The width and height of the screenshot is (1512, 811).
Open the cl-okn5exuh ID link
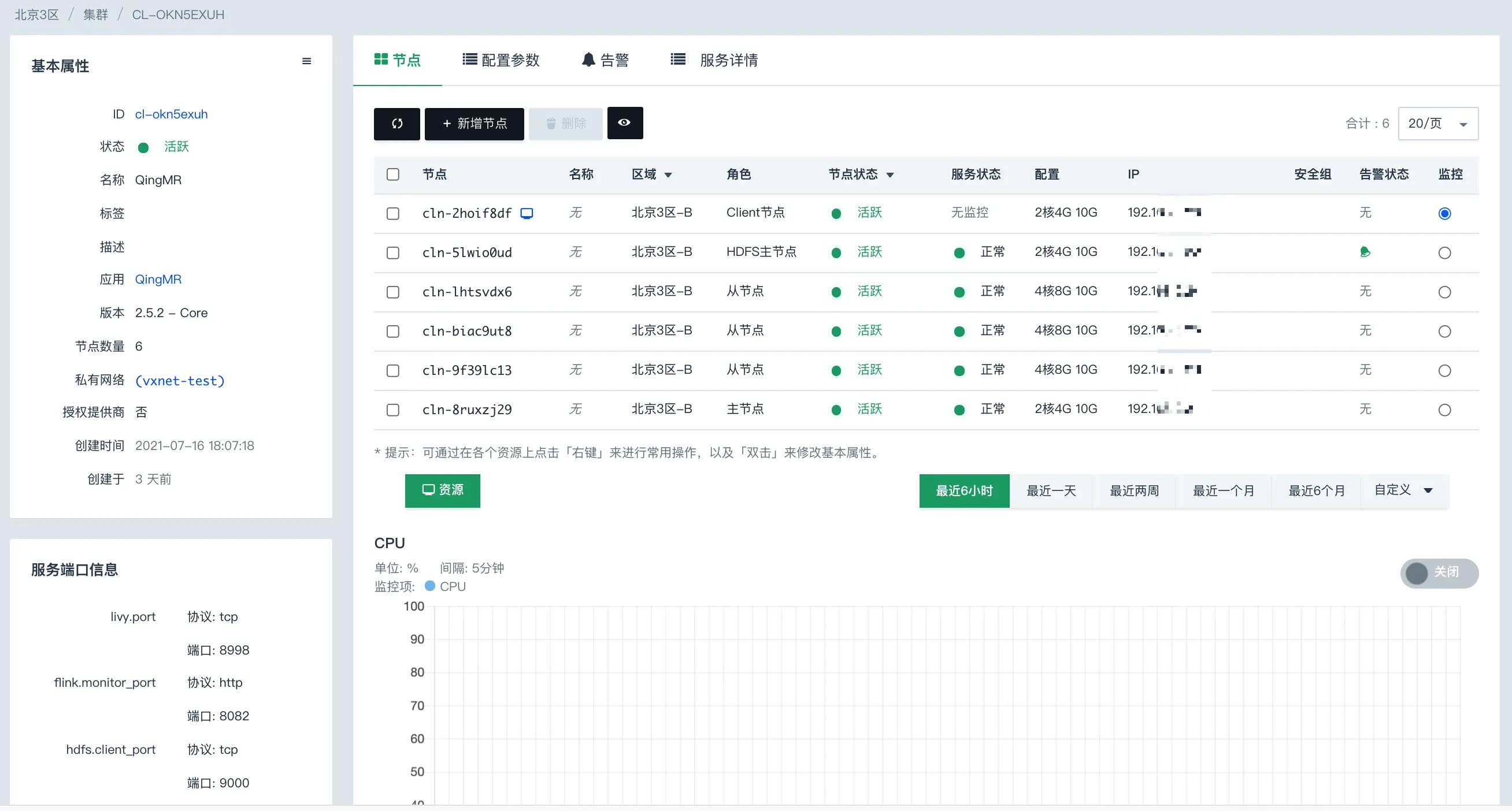pos(172,114)
